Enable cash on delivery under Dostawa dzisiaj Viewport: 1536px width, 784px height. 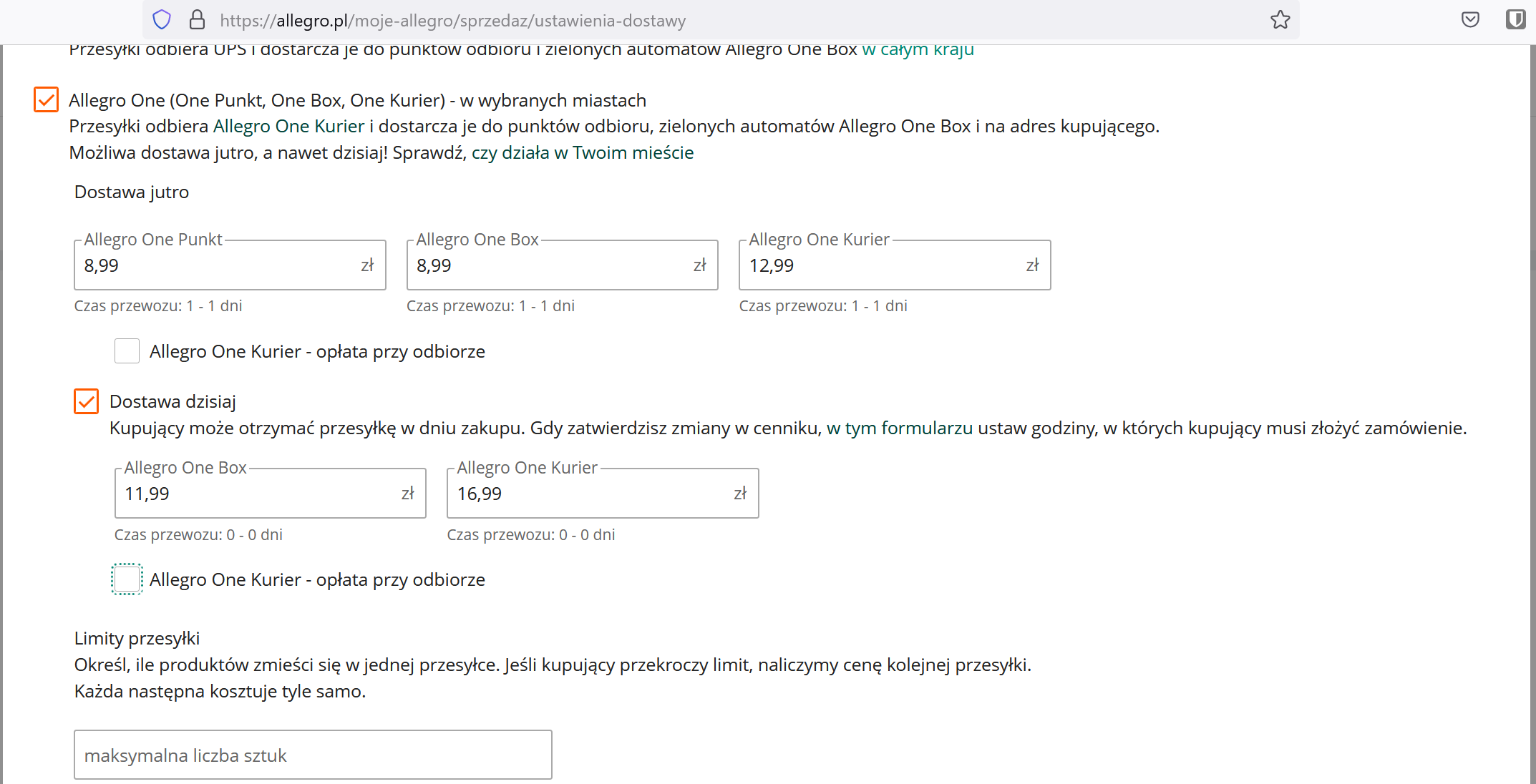click(127, 579)
